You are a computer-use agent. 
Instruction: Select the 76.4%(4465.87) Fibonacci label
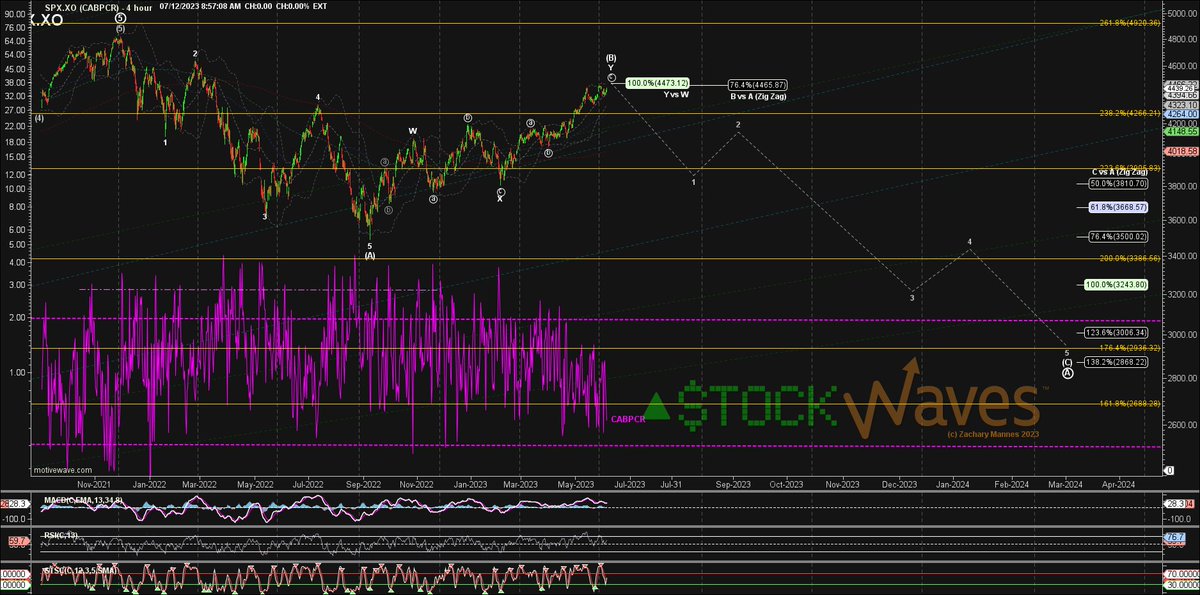tap(757, 84)
